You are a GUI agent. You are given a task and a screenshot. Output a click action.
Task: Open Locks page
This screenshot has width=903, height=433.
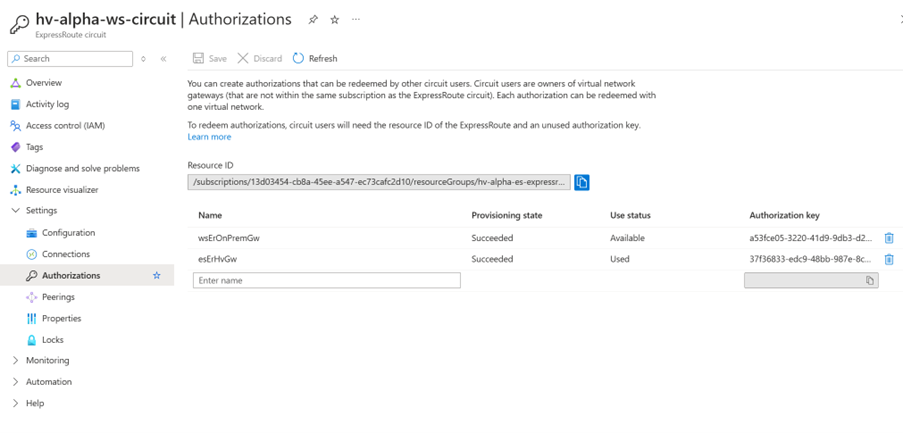[52, 340]
